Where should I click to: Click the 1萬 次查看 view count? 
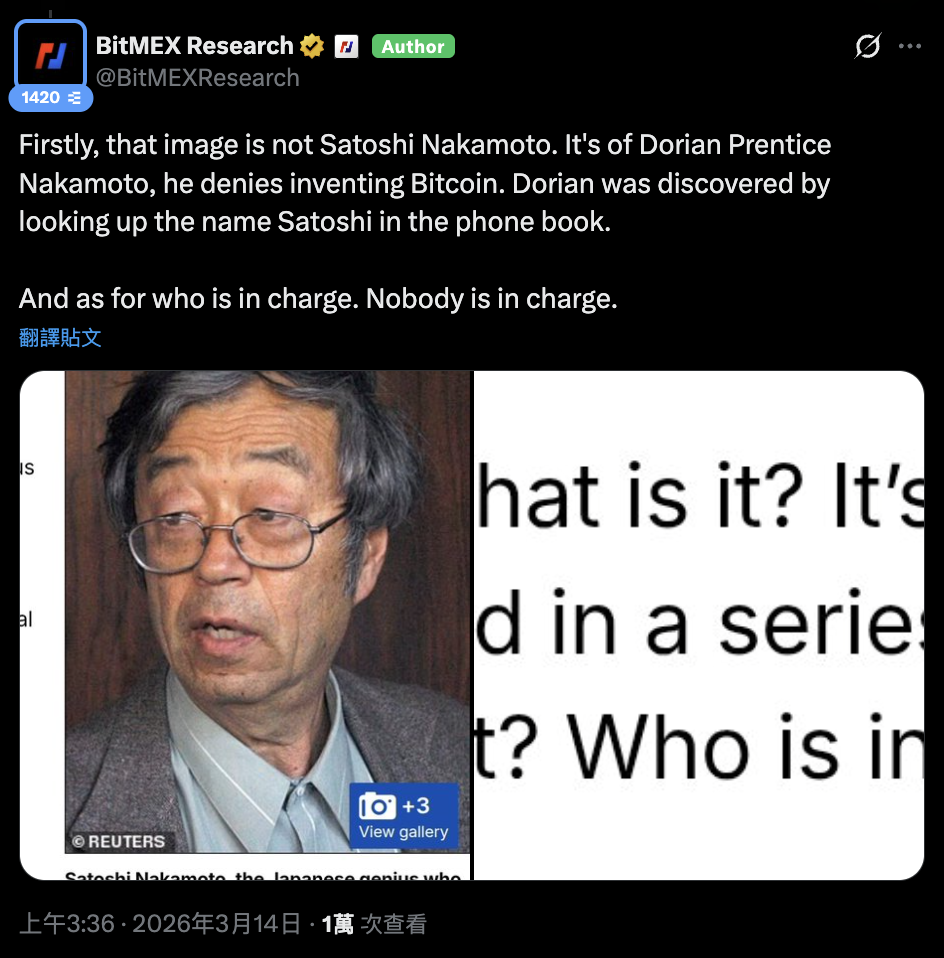point(374,923)
